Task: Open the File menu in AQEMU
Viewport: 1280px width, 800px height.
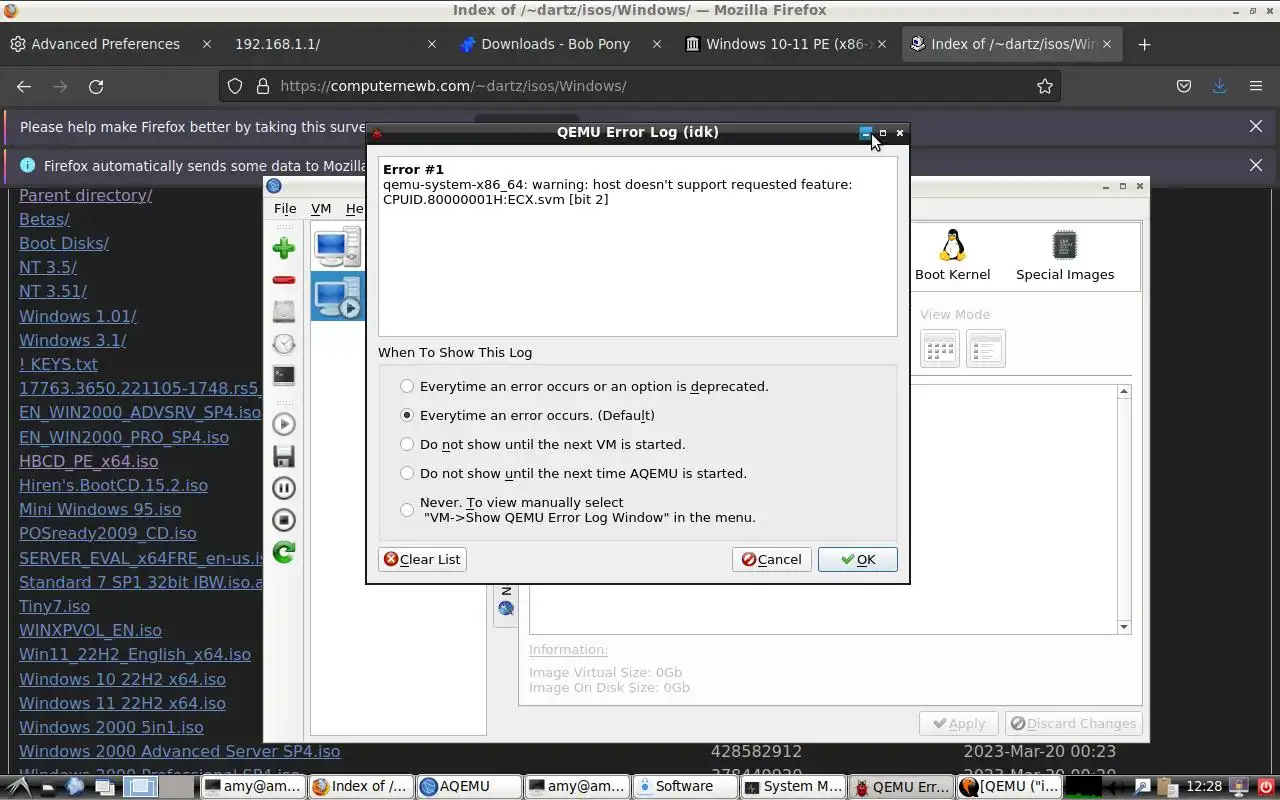Action: (x=285, y=209)
